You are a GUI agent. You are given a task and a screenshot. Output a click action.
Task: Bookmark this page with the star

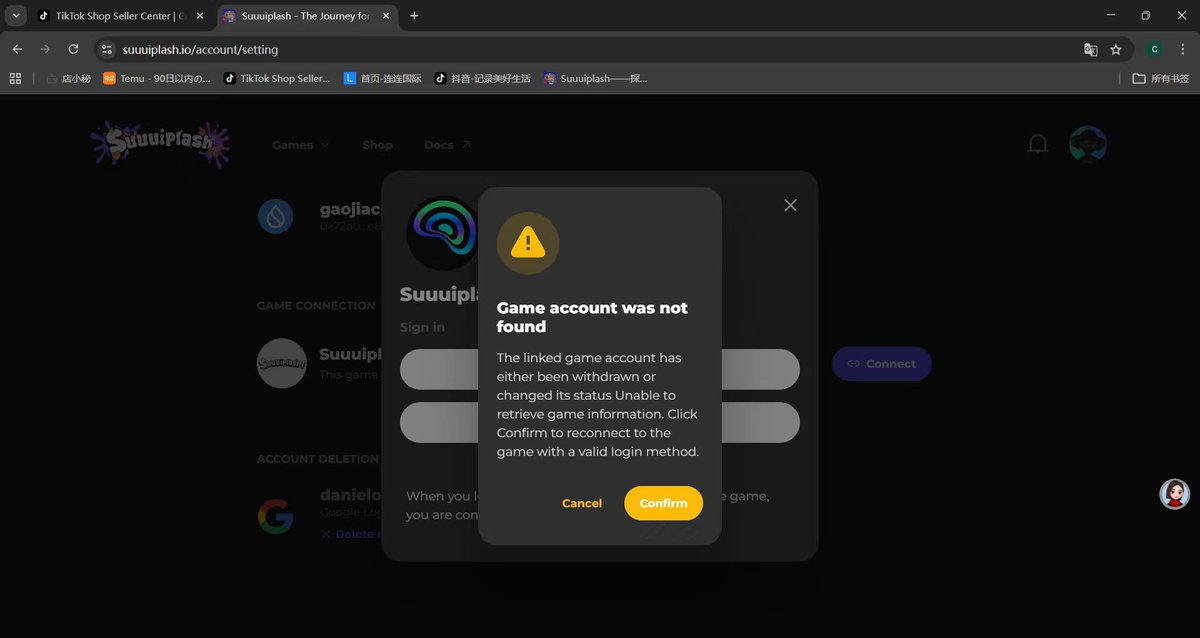point(1116,49)
